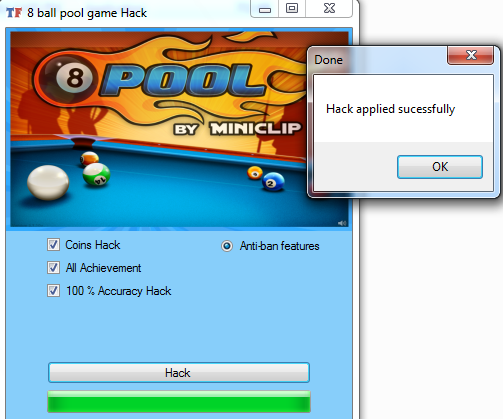Click the '8 ball pool game Hack' title text
The height and width of the screenshot is (419, 503).
(x=87, y=13)
